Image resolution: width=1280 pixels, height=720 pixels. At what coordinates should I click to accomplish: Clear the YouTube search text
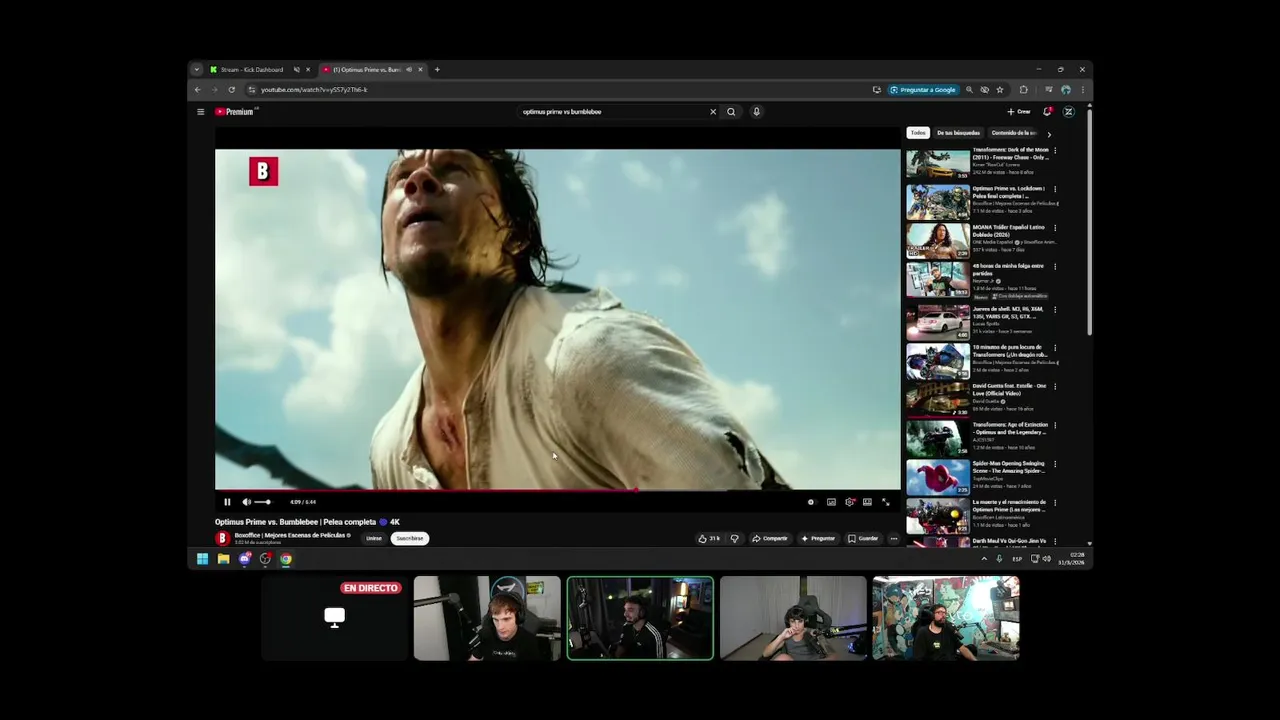coord(713,112)
